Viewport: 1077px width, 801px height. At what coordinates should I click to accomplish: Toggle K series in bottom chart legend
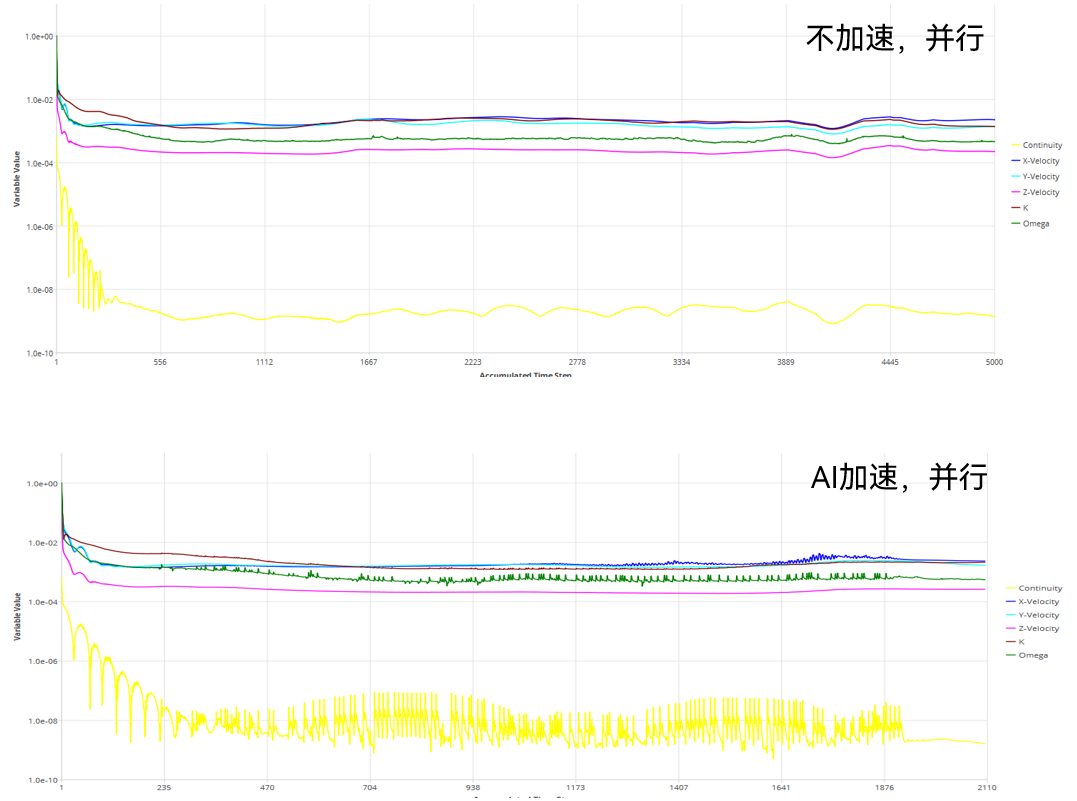coord(1015,642)
